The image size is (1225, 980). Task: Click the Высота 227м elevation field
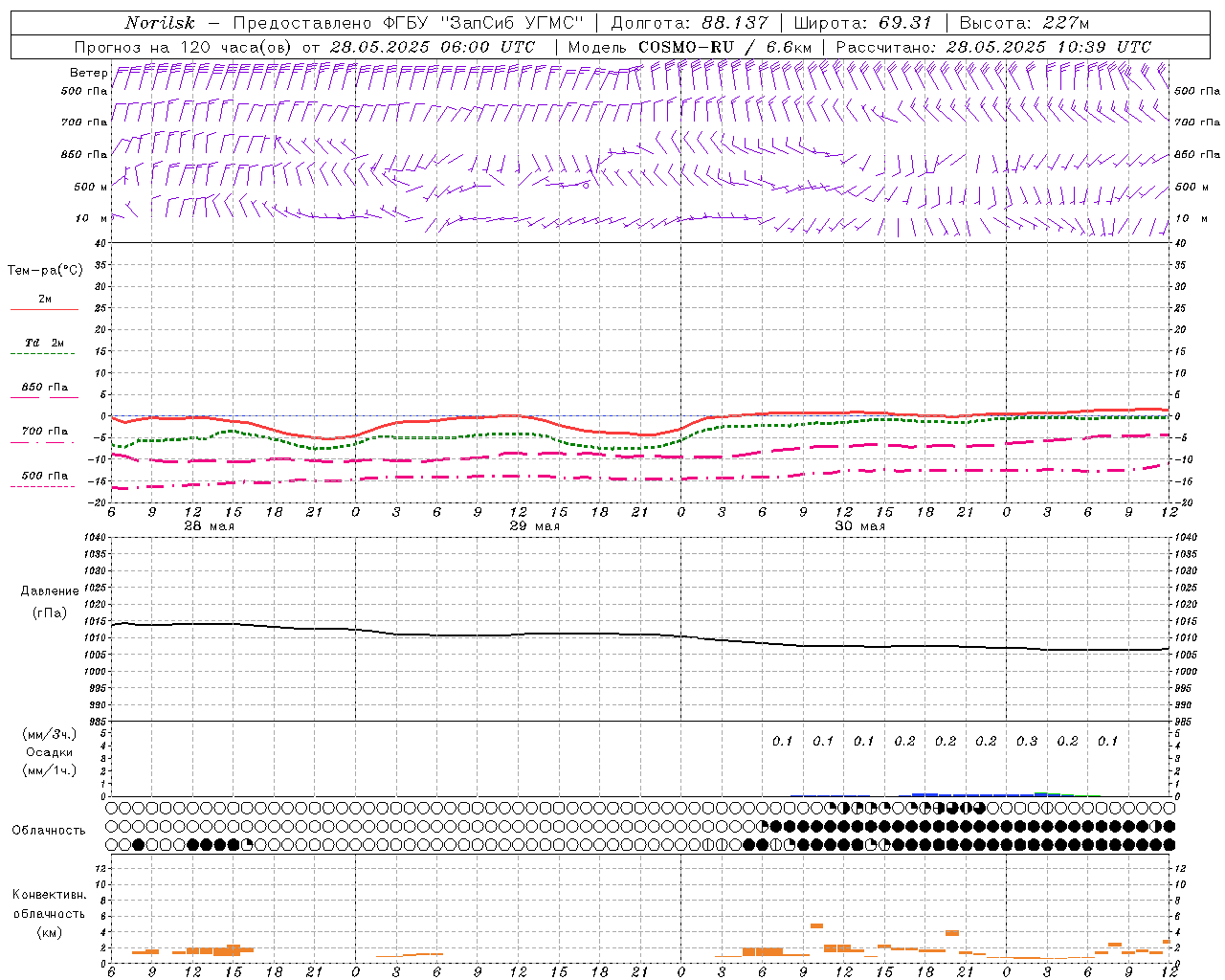tap(1023, 23)
